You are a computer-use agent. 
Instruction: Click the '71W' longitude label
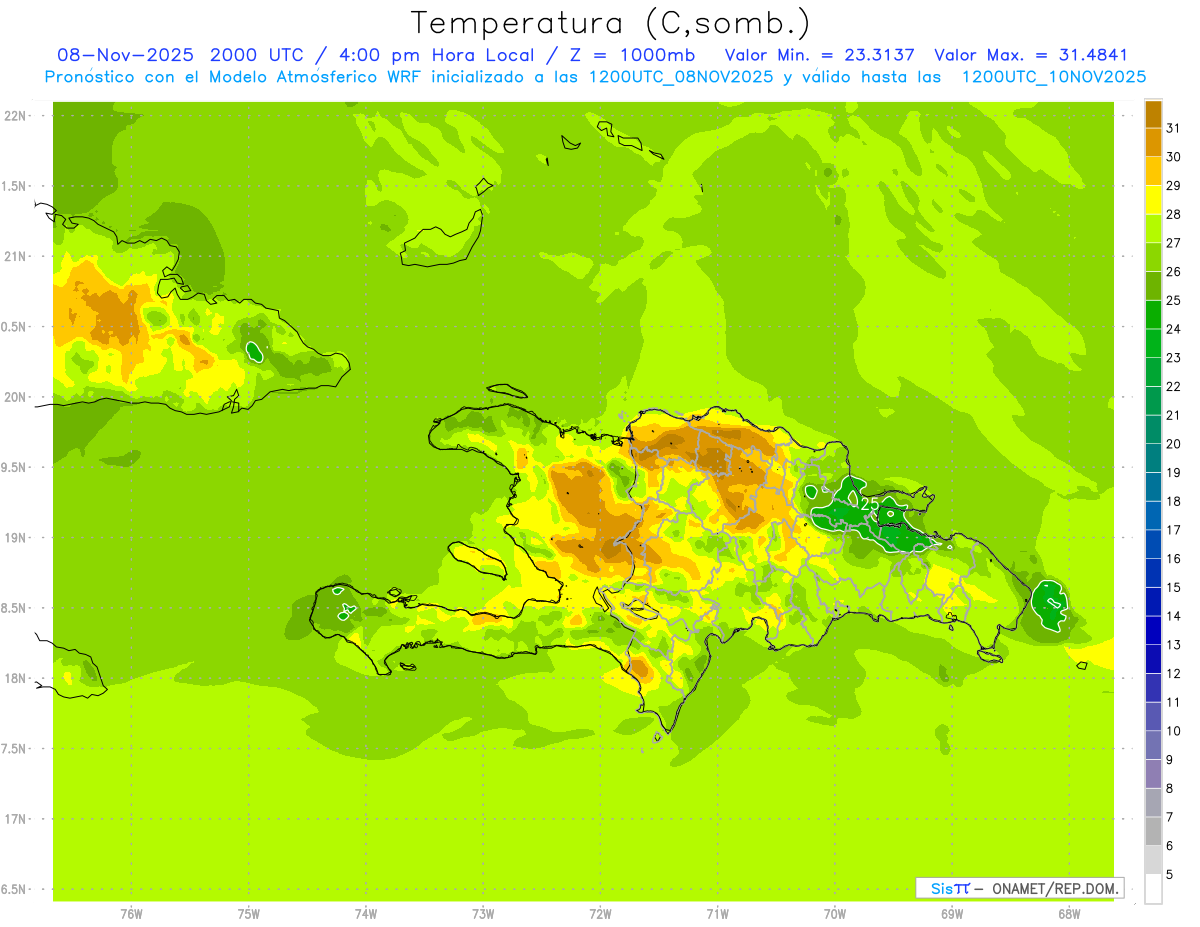click(717, 914)
